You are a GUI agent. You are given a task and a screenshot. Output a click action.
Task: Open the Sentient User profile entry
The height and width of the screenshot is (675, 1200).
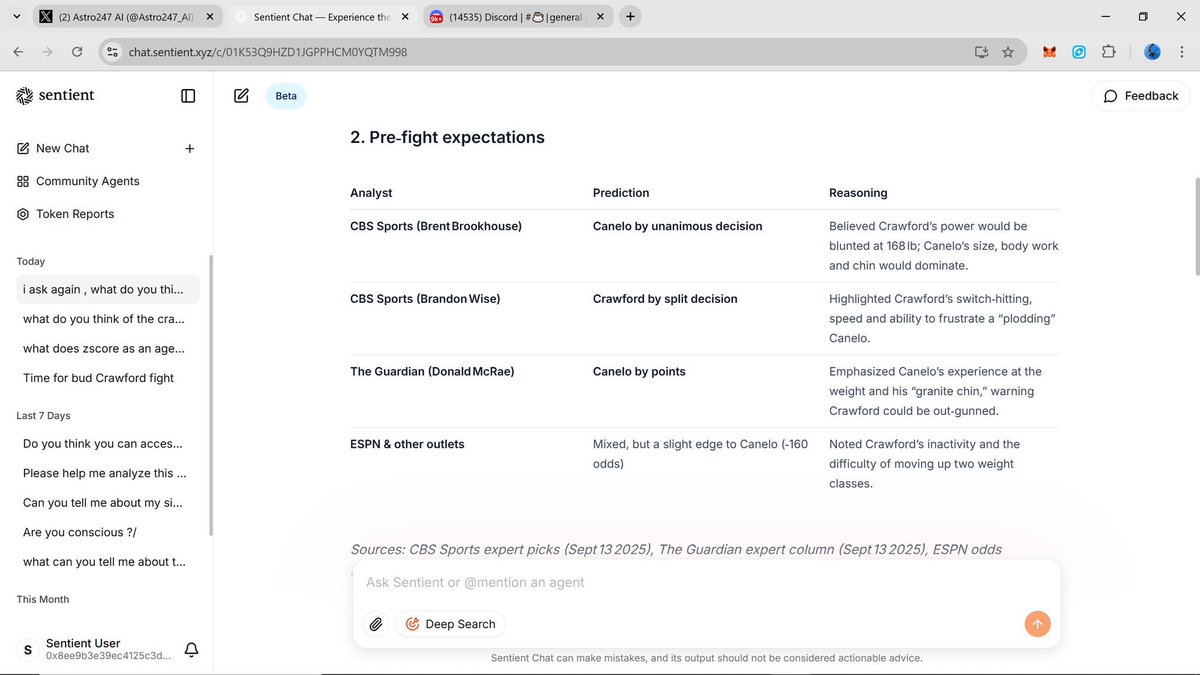coord(95,650)
